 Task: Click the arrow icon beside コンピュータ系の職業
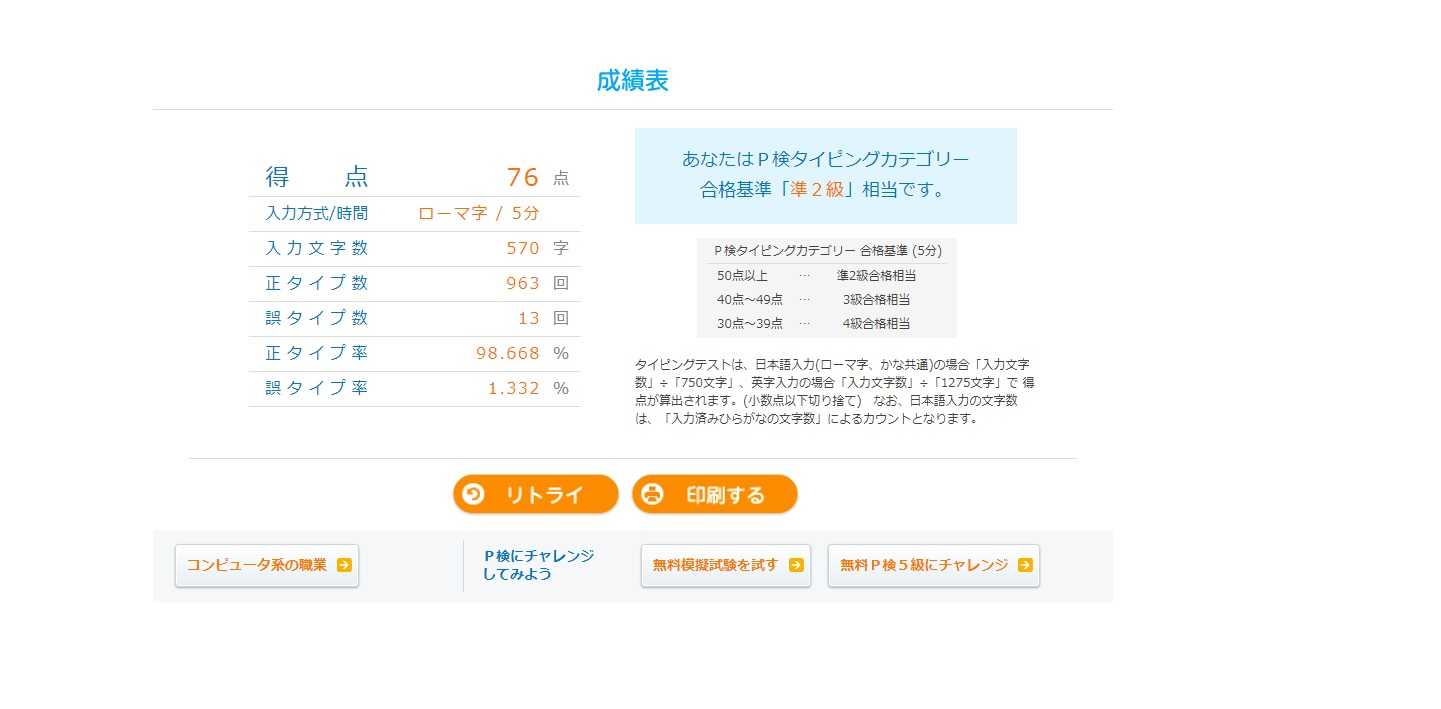pos(344,565)
